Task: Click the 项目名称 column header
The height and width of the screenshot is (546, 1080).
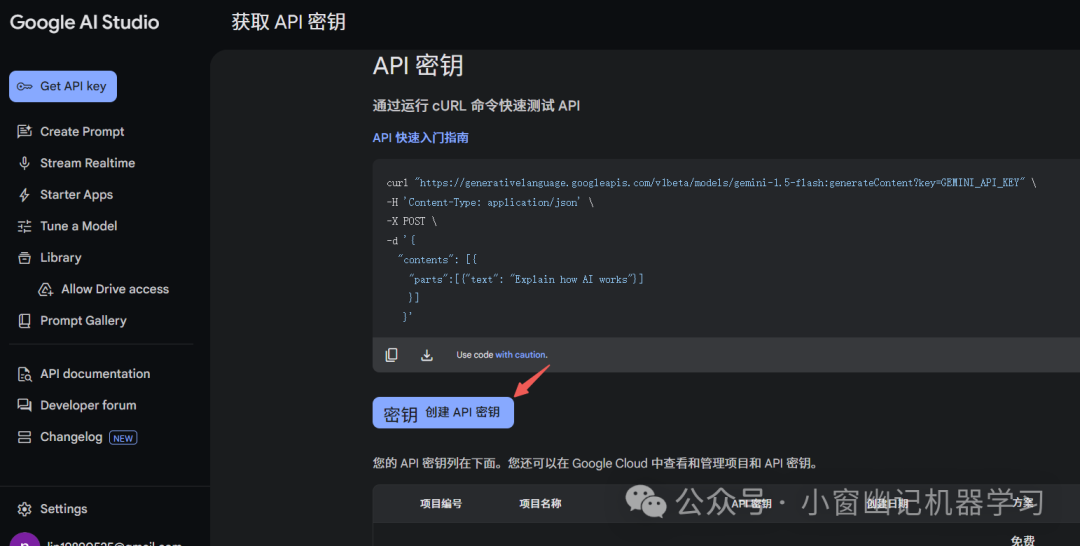Action: pyautogui.click(x=540, y=503)
